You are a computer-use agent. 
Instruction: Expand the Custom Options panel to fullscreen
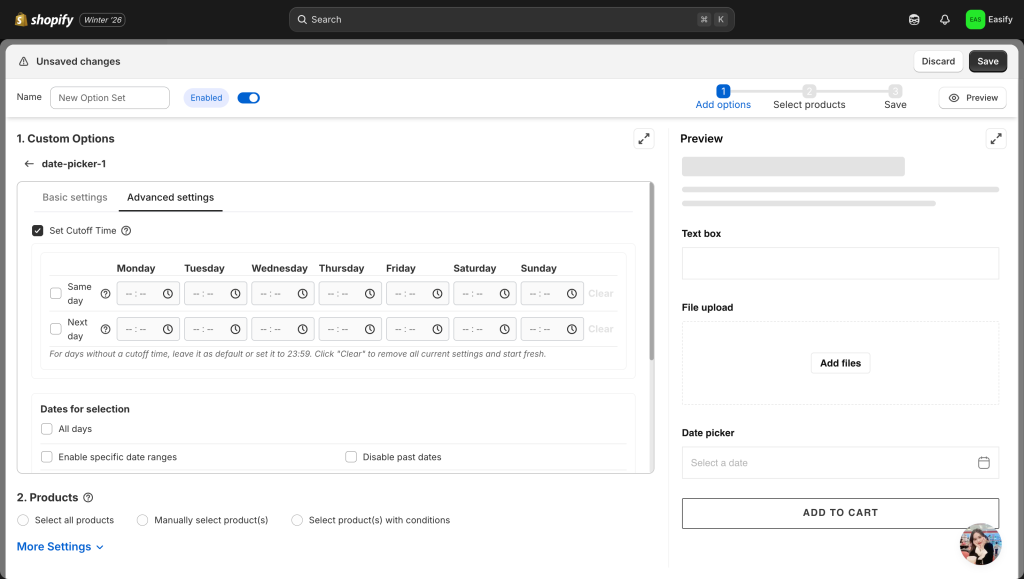click(x=644, y=139)
